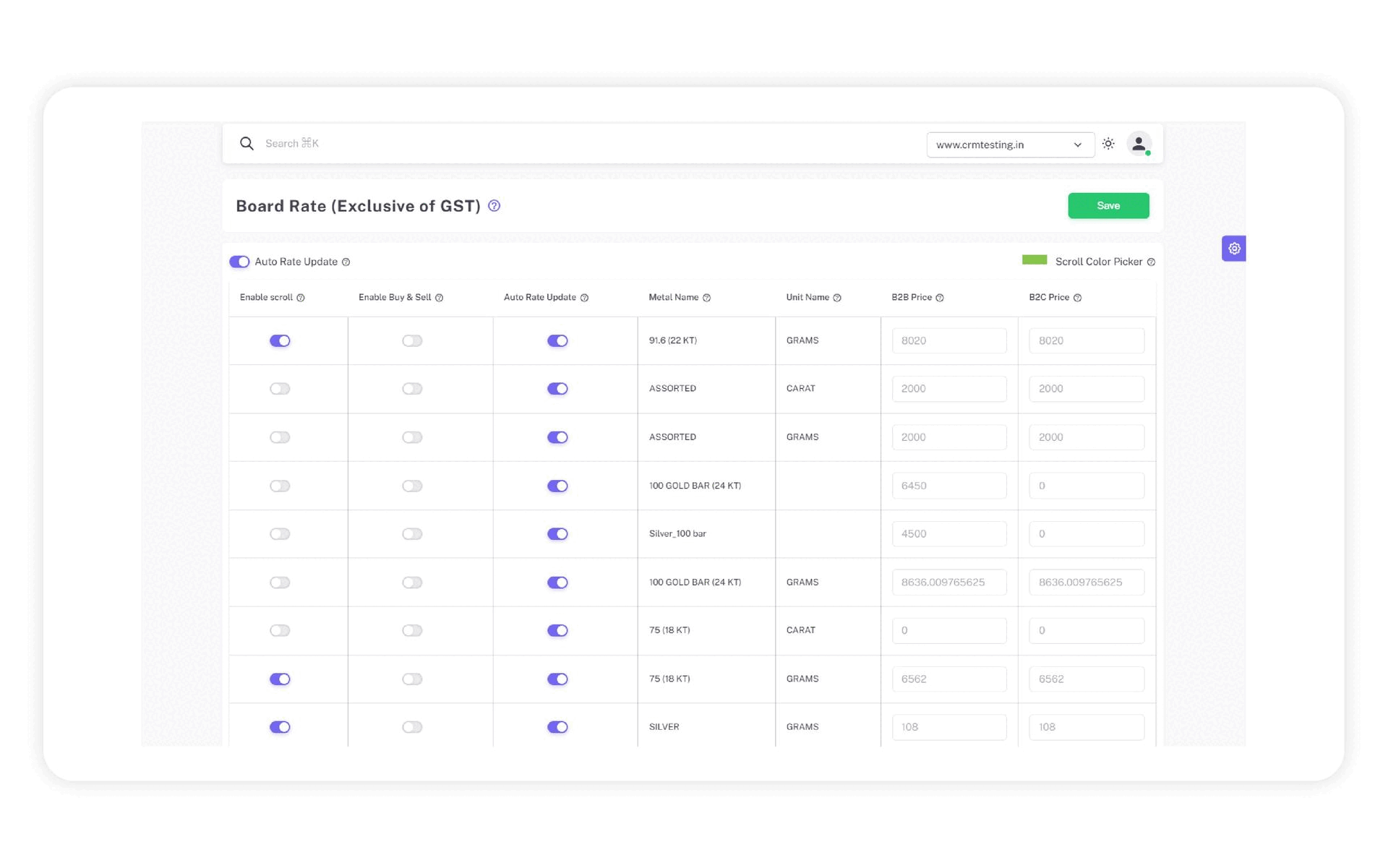Click the help icon beside Enable Buy & Sell
The image size is (1388, 868).
click(439, 298)
